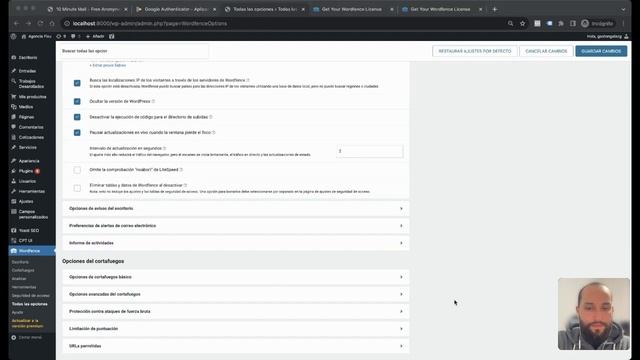The height and width of the screenshot is (360, 640).
Task: Open the browser tab list chevron
Action: click(623, 9)
